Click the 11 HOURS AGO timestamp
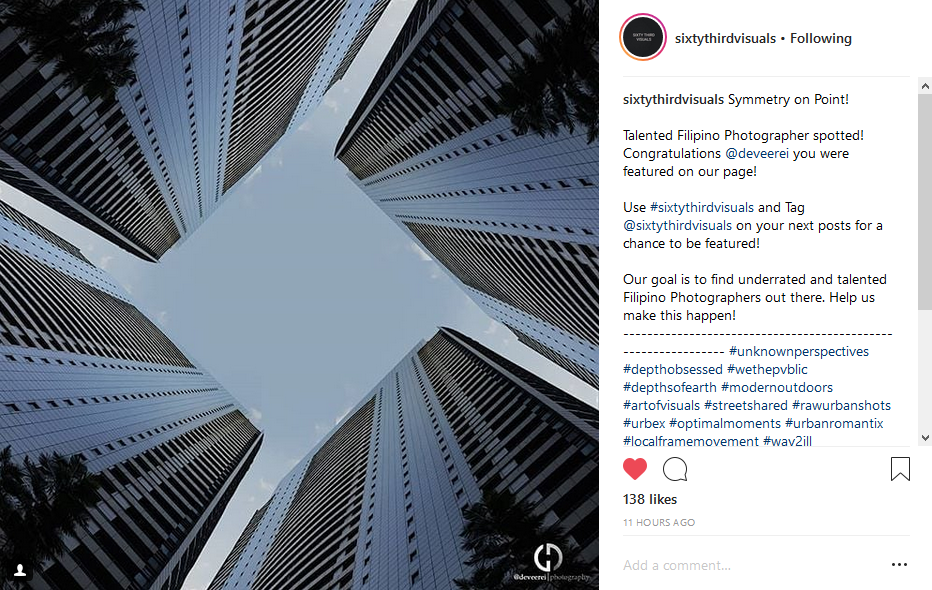This screenshot has width=932, height=590. point(659,523)
